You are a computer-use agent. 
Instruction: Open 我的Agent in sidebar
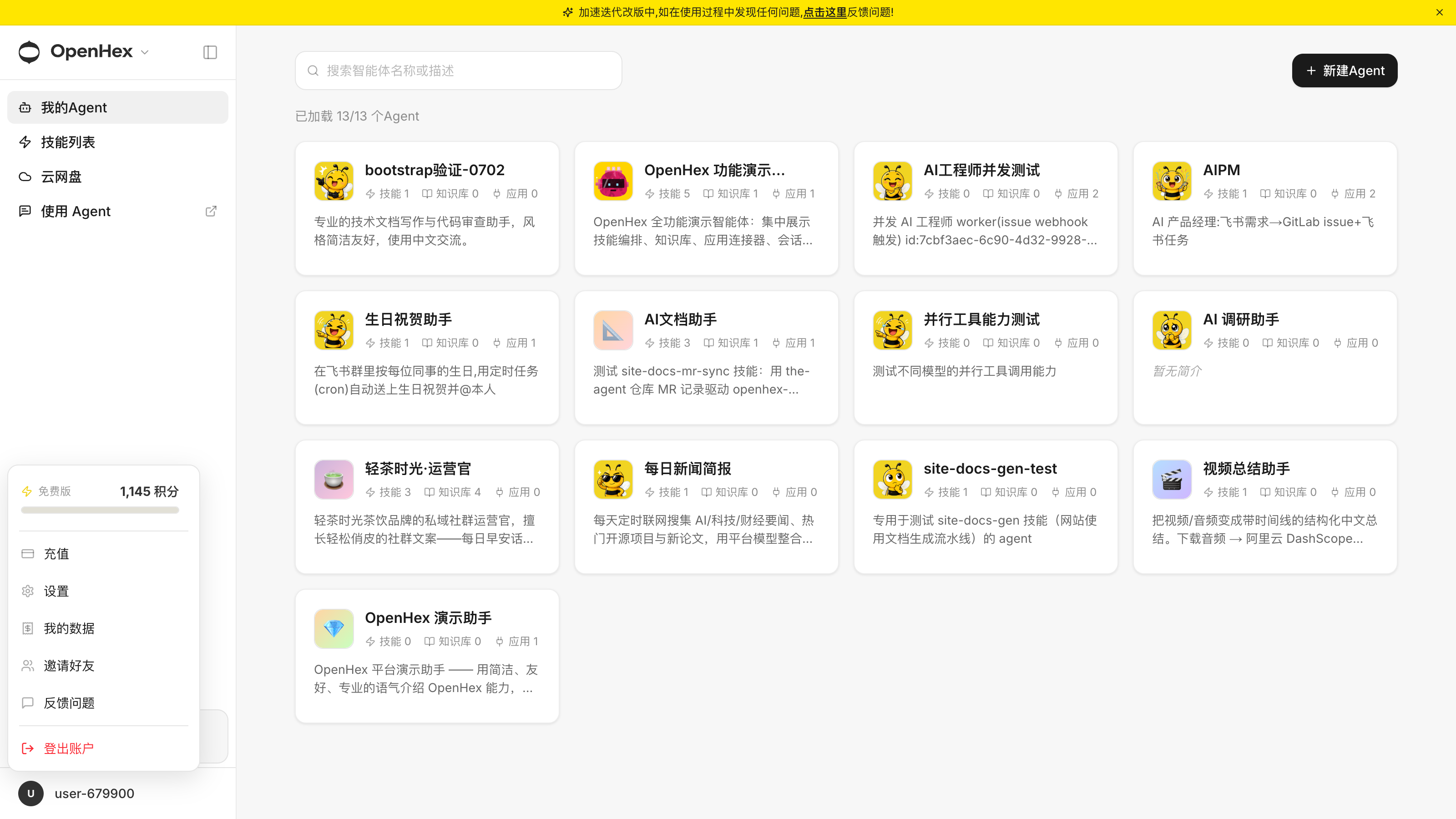pos(117,107)
